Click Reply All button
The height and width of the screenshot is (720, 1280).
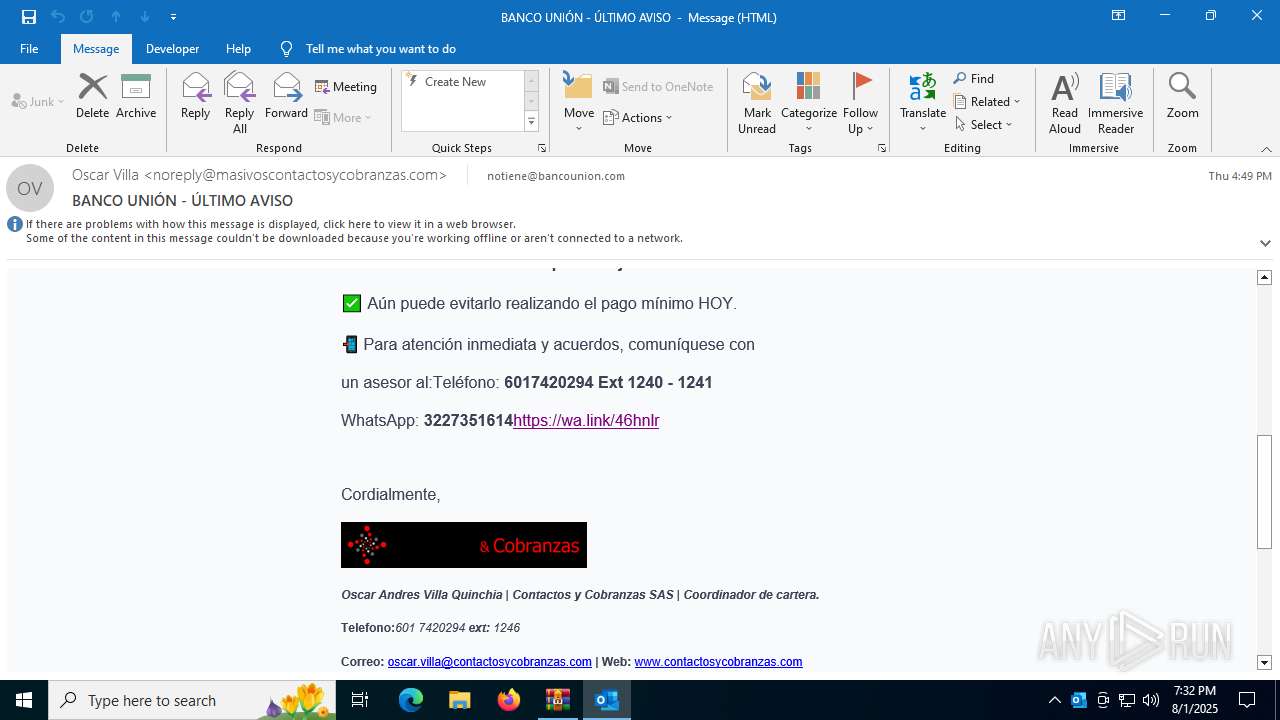tap(239, 103)
